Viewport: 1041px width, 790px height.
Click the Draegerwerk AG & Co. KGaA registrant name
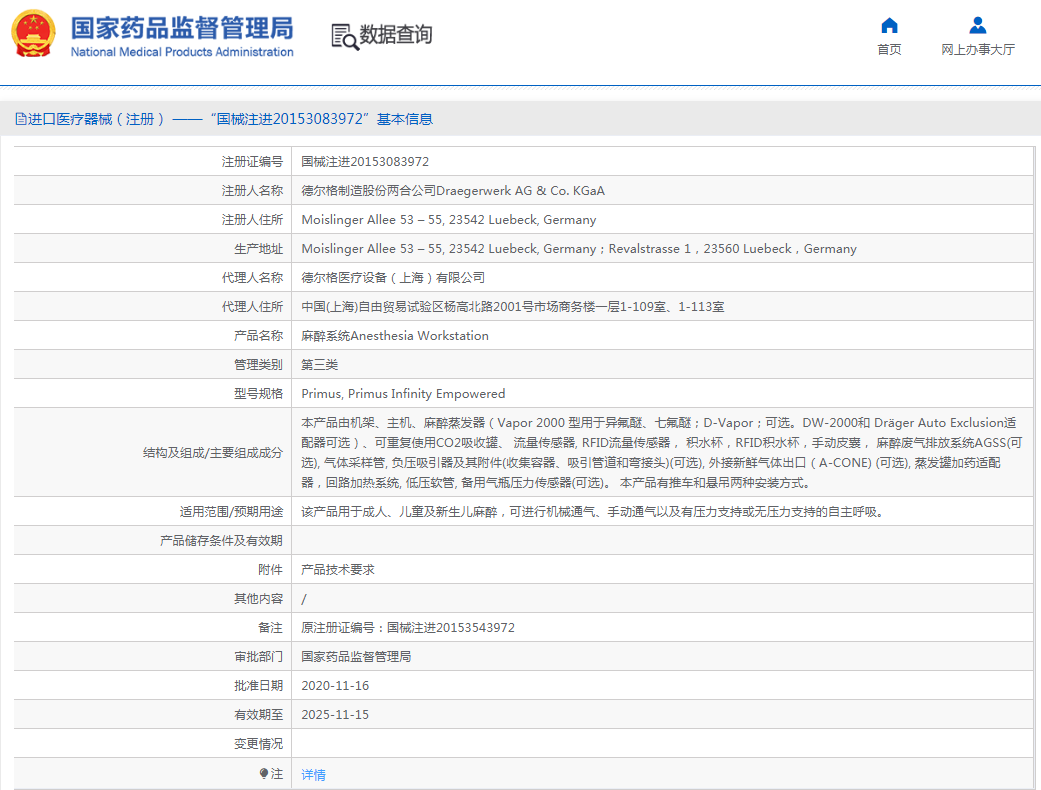click(453, 190)
